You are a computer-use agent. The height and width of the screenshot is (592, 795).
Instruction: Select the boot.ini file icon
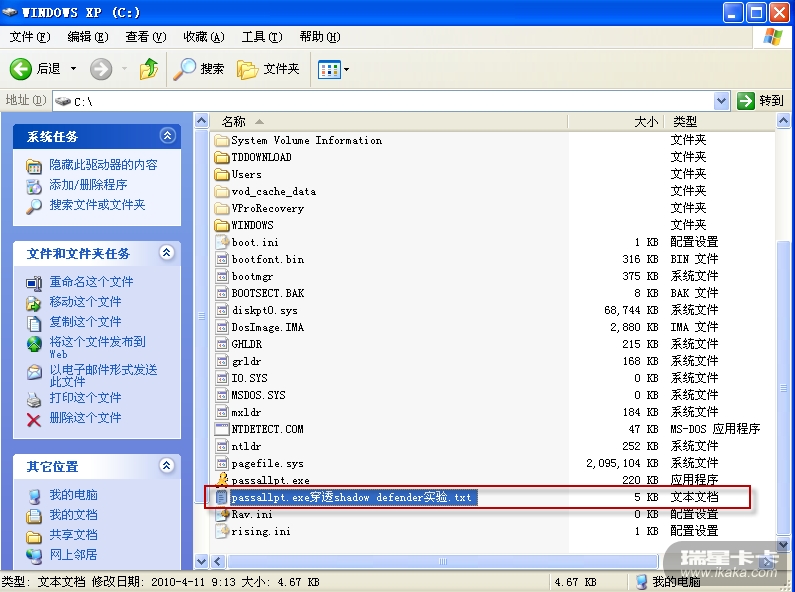(x=222, y=242)
